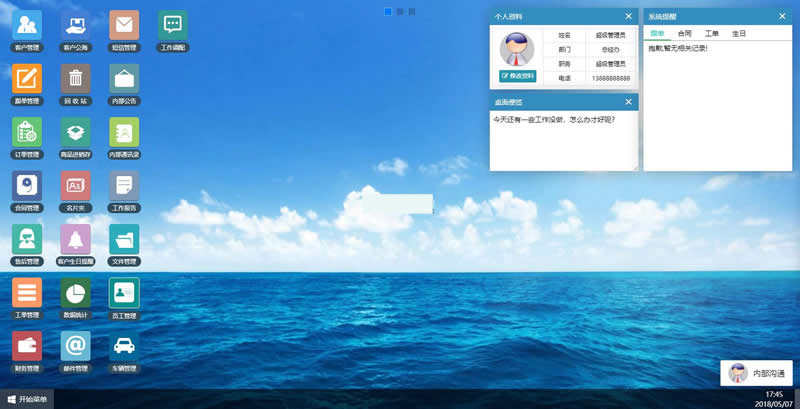The width and height of the screenshot is (800, 409).
Task: Switch to the 合同 reminder tab
Action: point(684,33)
